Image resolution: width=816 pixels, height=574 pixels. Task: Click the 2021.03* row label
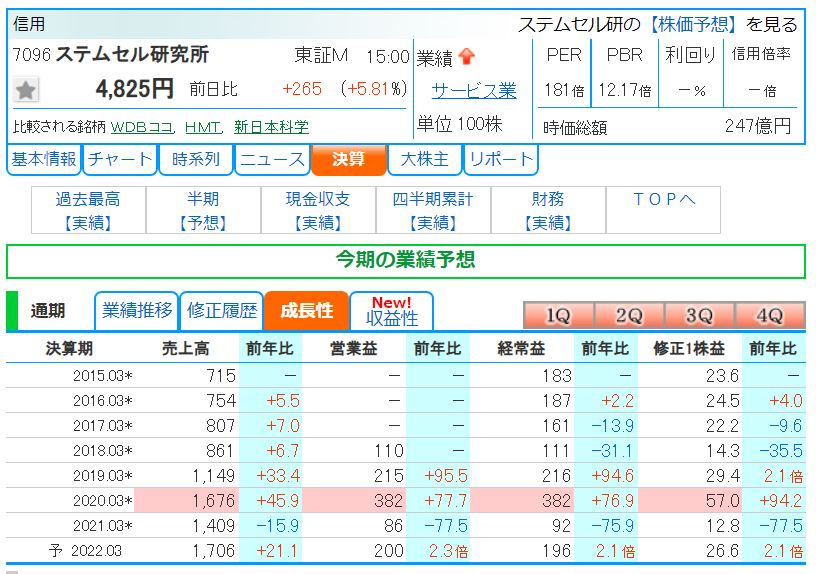point(103,526)
